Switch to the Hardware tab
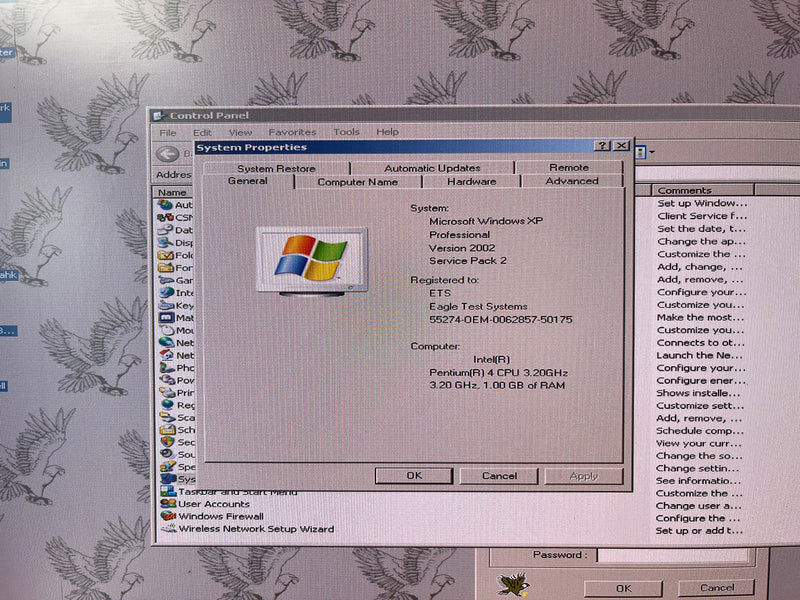The width and height of the screenshot is (800, 600). click(x=471, y=182)
